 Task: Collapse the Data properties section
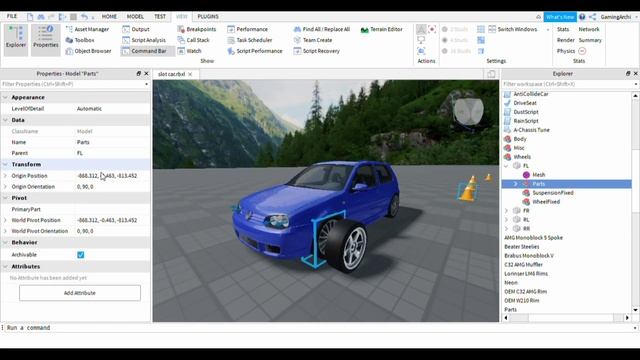click(x=5, y=120)
